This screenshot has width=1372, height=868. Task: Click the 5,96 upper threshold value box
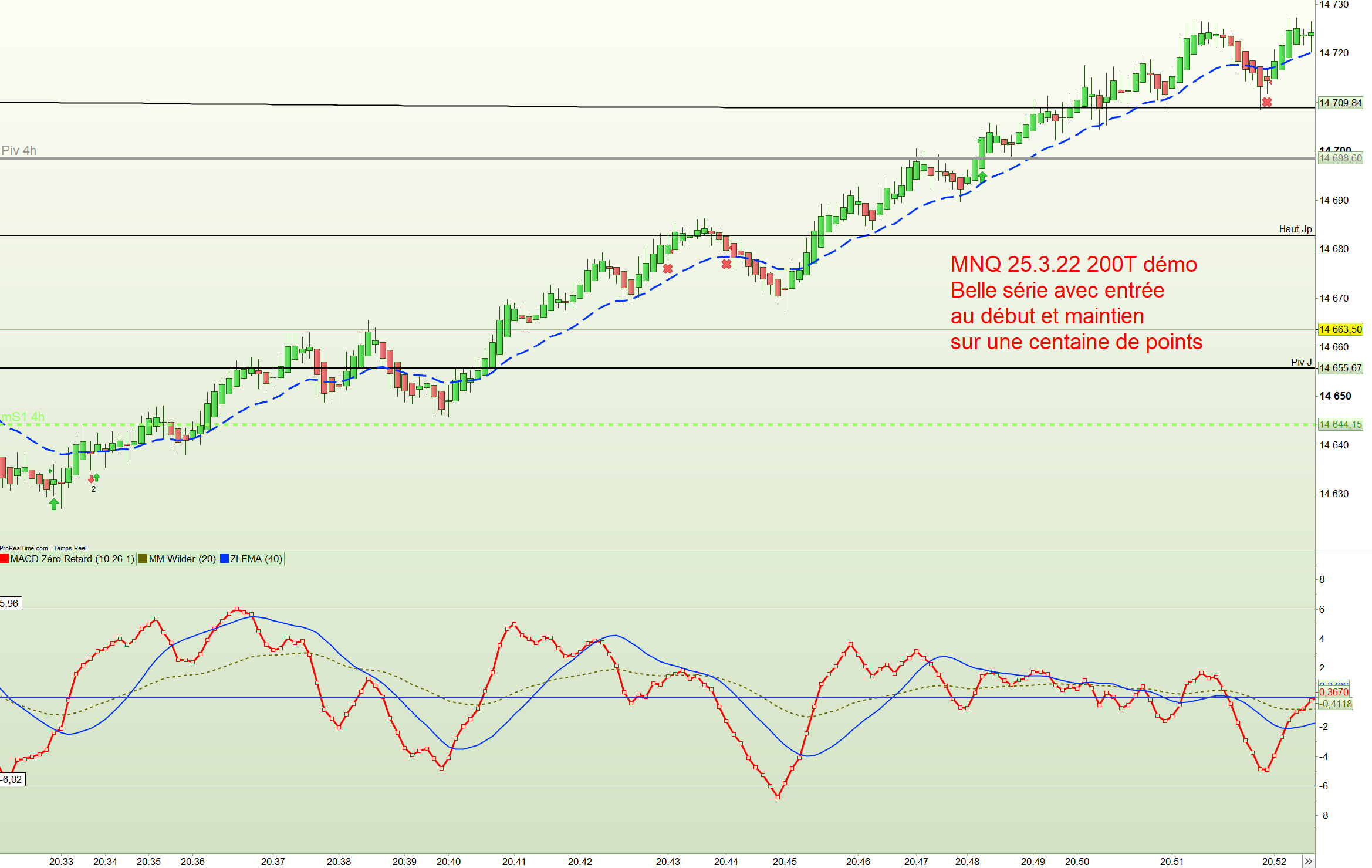10,603
